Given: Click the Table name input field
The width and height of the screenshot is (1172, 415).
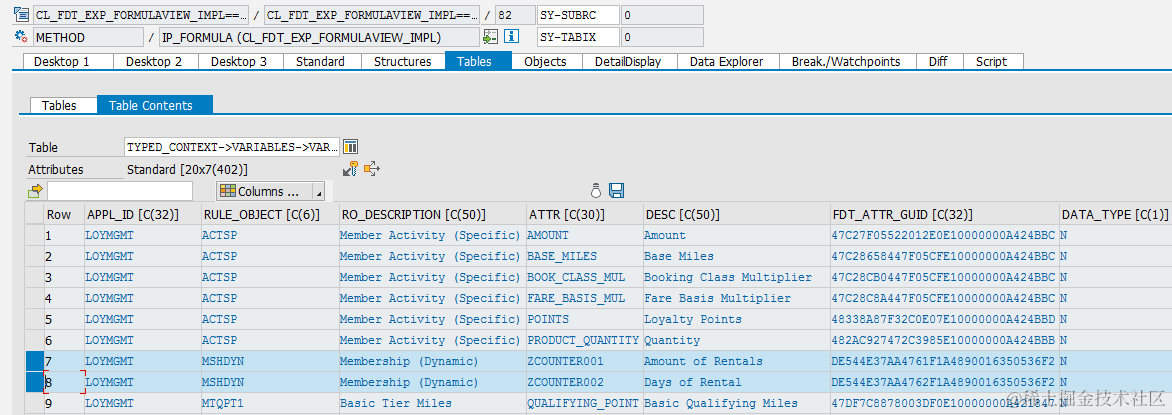Looking at the screenshot, I should (232, 147).
